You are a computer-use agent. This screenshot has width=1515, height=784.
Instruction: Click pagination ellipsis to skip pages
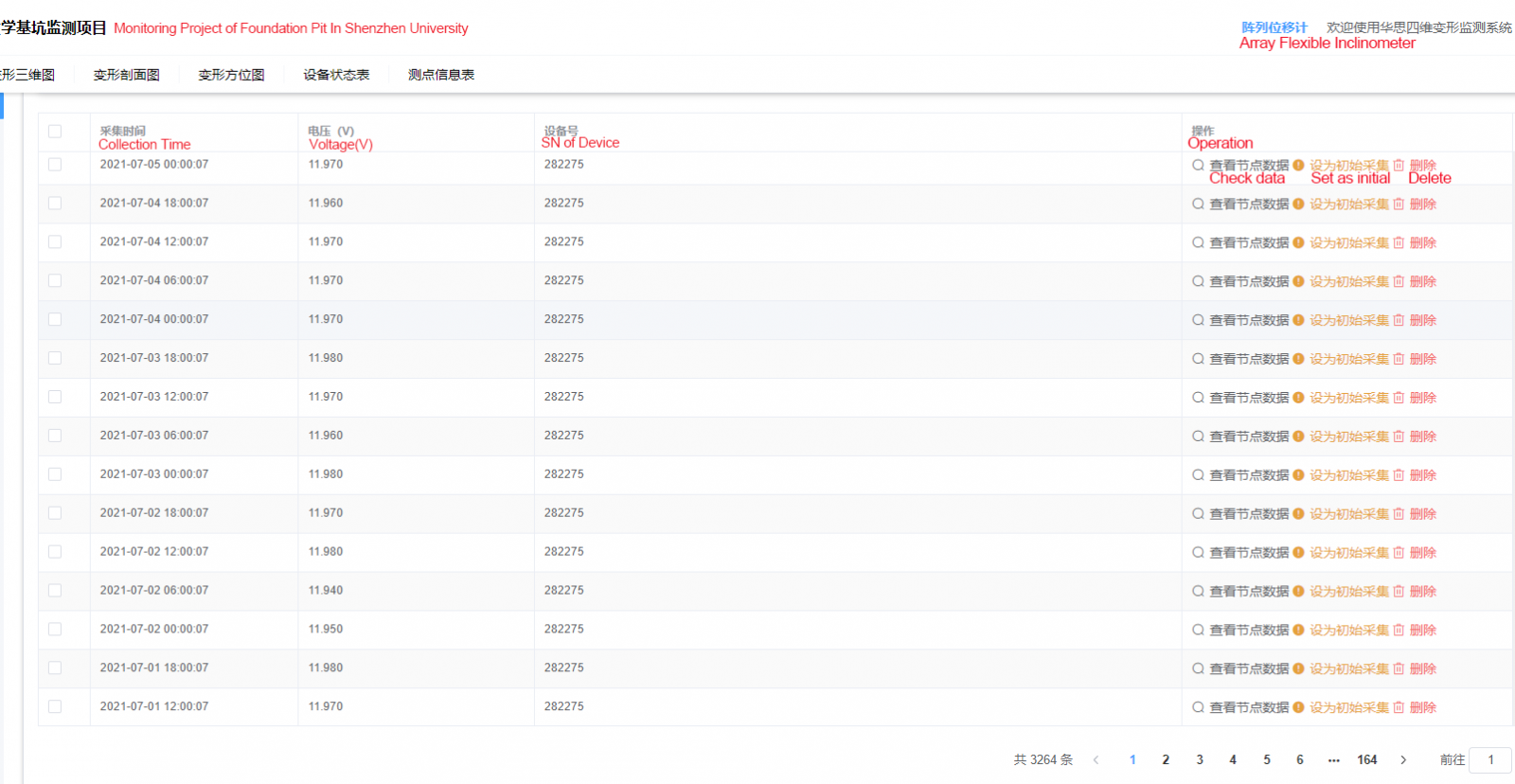1334,759
